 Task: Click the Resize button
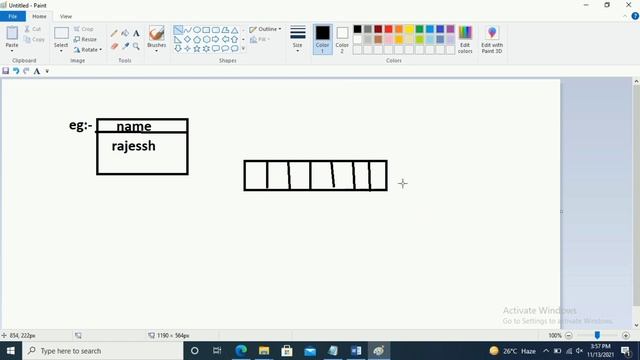coord(85,39)
